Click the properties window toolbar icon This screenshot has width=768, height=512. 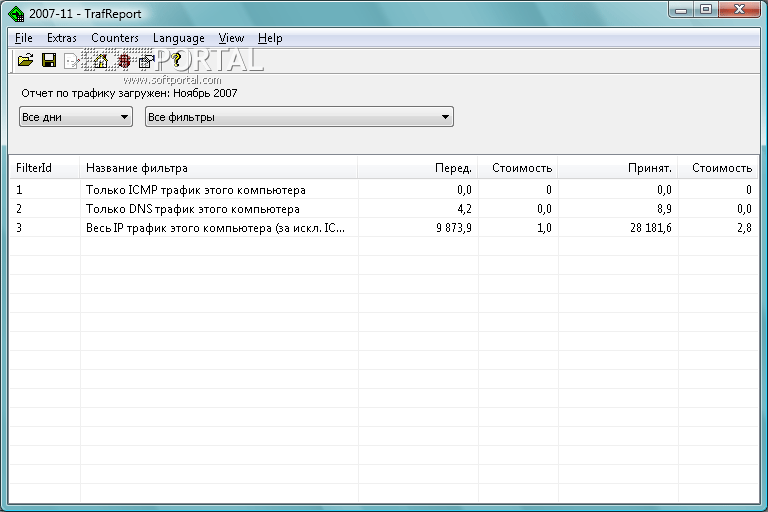pyautogui.click(x=146, y=61)
